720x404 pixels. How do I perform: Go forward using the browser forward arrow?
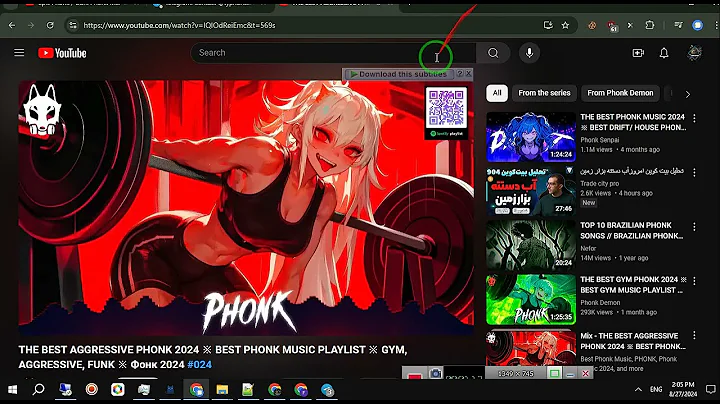(x=31, y=25)
